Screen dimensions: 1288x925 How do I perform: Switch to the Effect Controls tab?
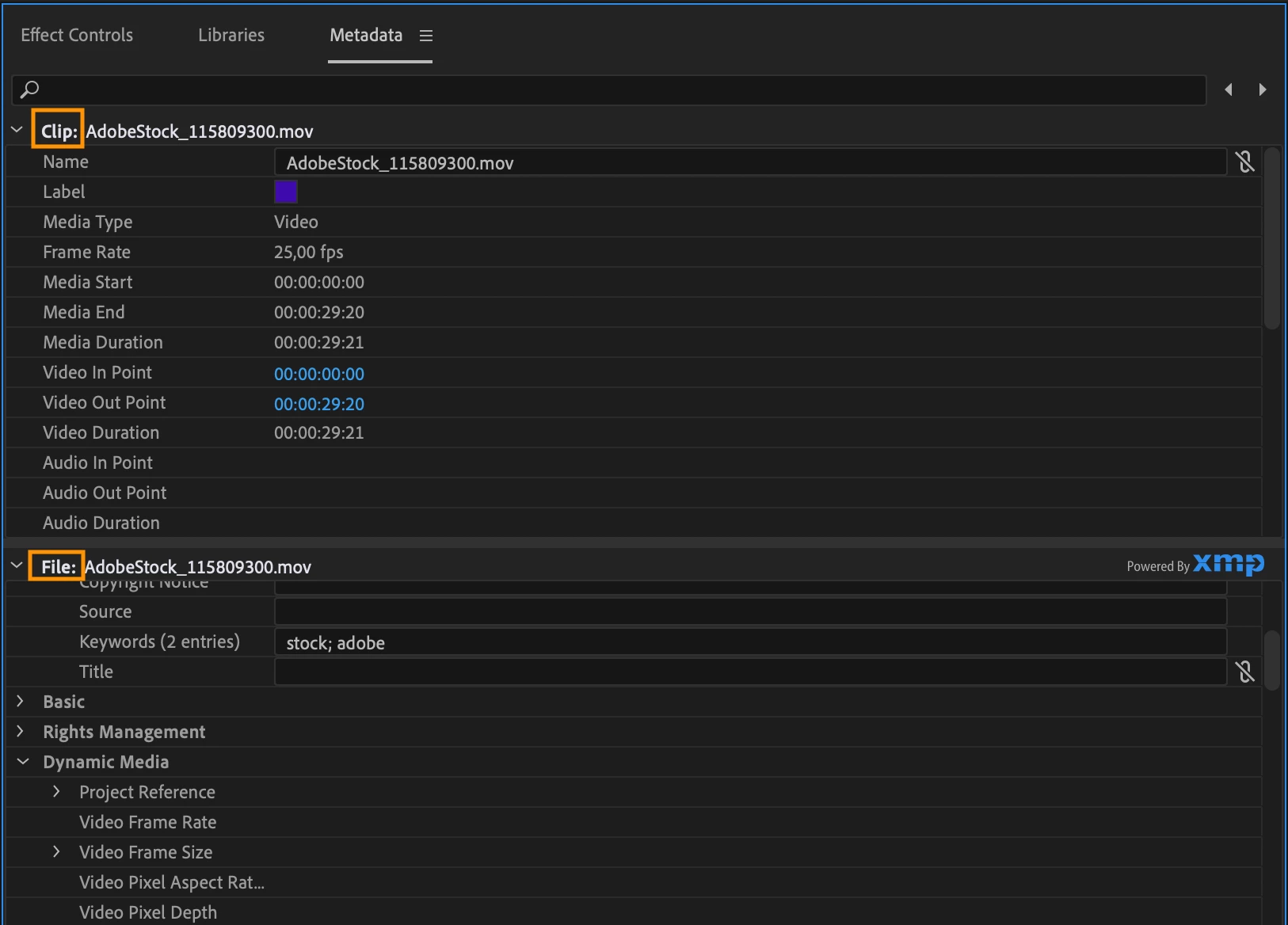[x=77, y=35]
